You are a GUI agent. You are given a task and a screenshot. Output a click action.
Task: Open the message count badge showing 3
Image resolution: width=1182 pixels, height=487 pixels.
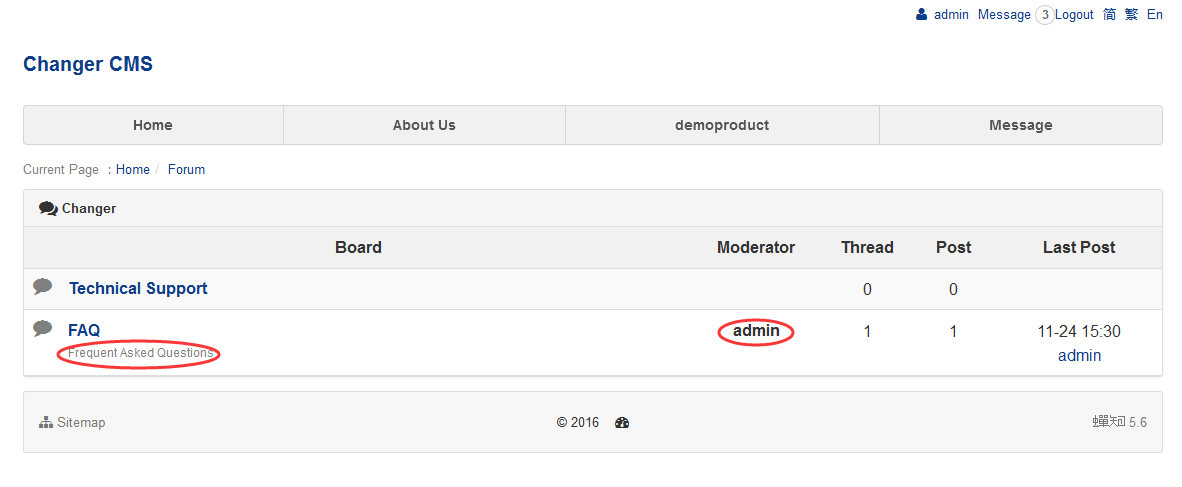pos(1045,15)
